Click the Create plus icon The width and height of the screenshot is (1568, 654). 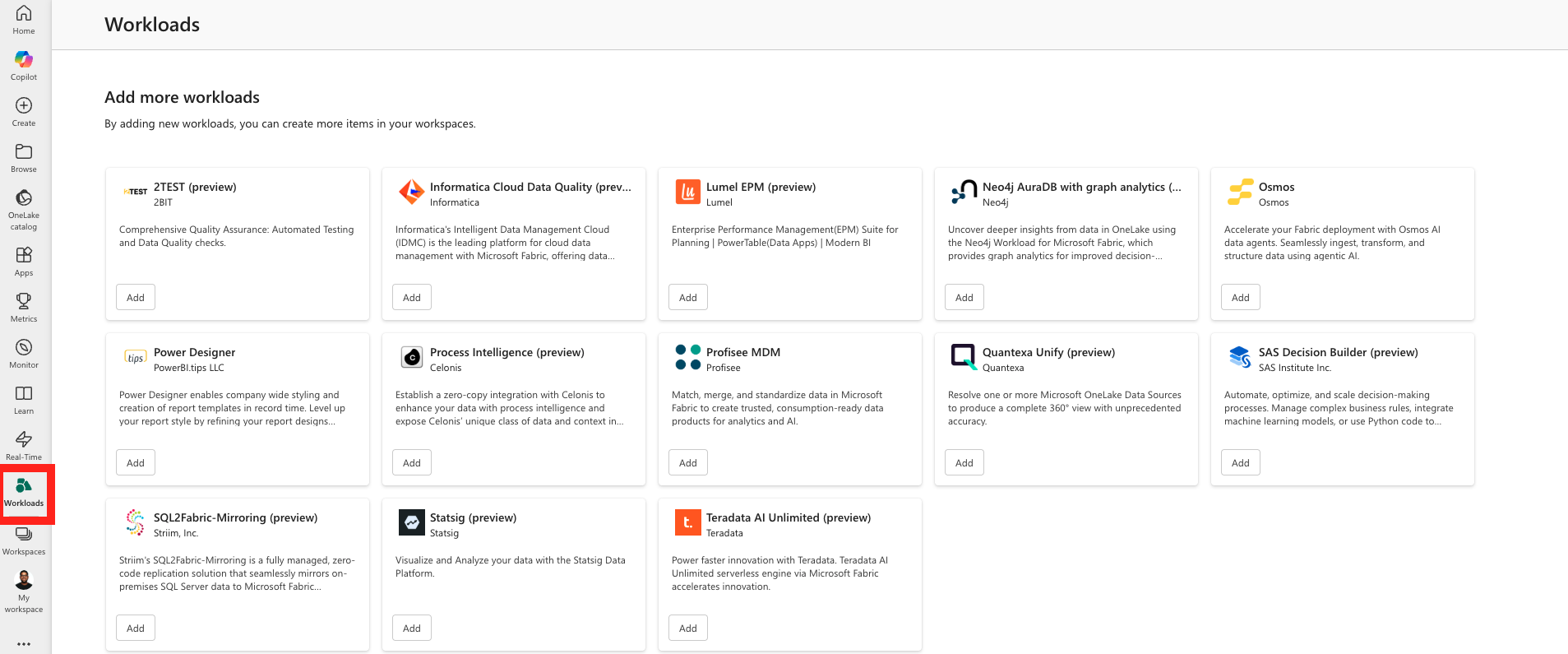24,105
